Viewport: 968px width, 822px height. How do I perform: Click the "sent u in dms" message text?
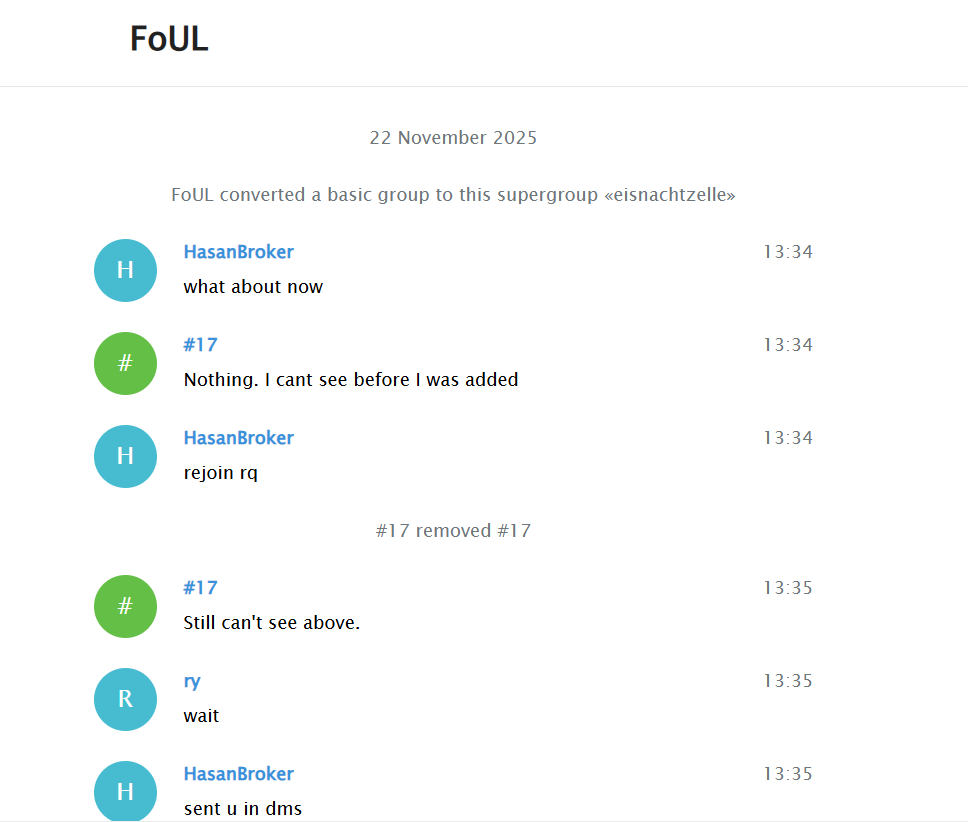242,809
